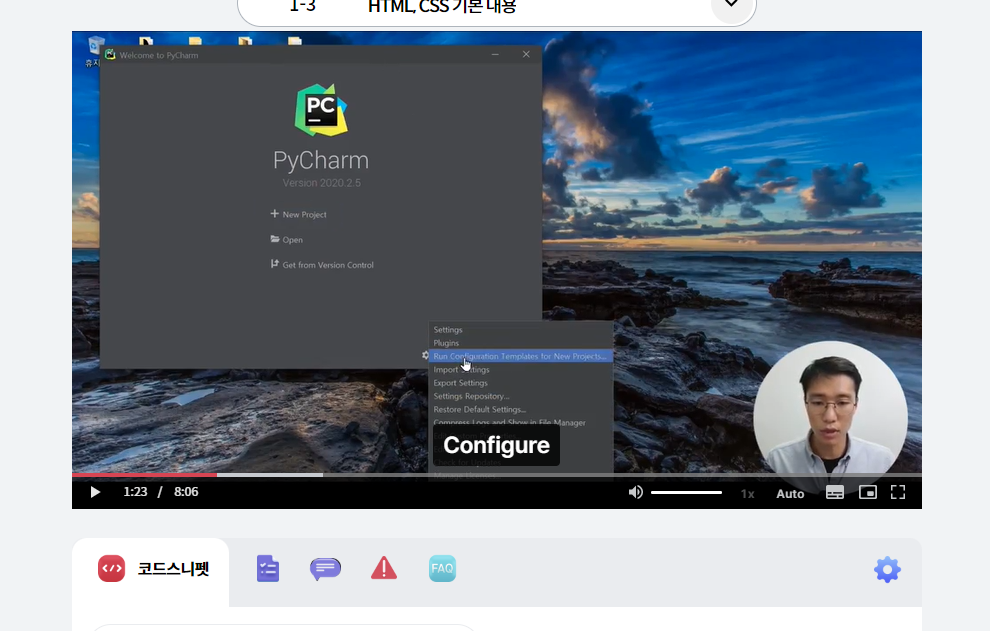The image size is (990, 631).
Task: Enter fullscreen video mode
Action: coord(898,492)
